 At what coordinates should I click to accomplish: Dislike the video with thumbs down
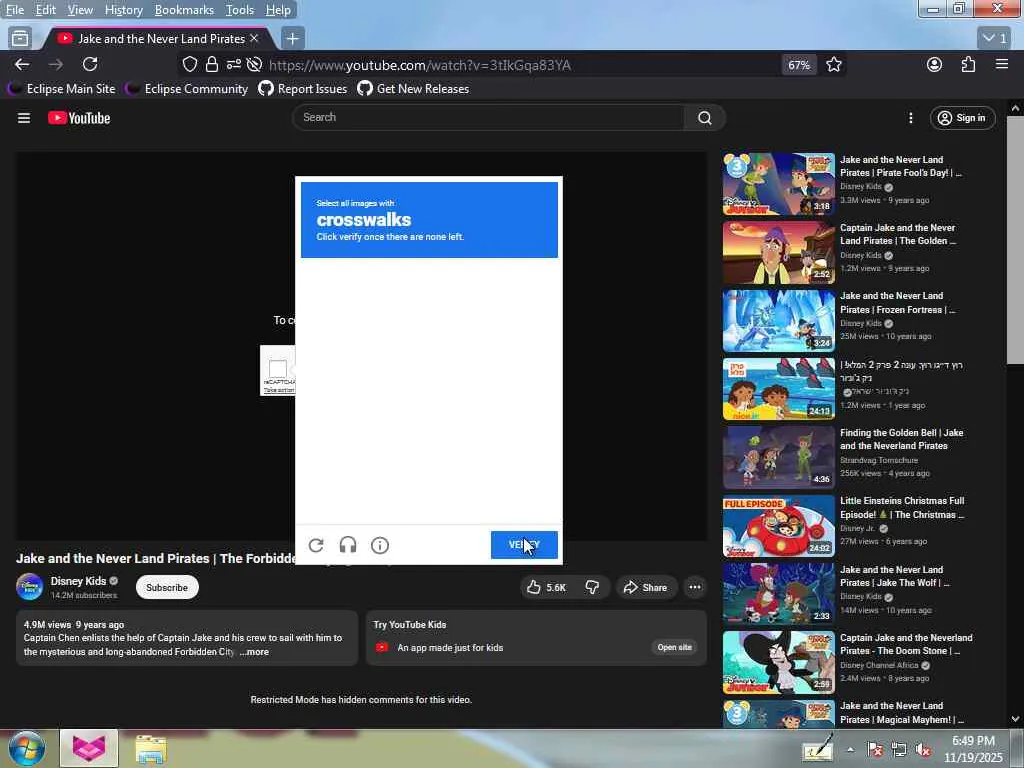click(x=592, y=587)
